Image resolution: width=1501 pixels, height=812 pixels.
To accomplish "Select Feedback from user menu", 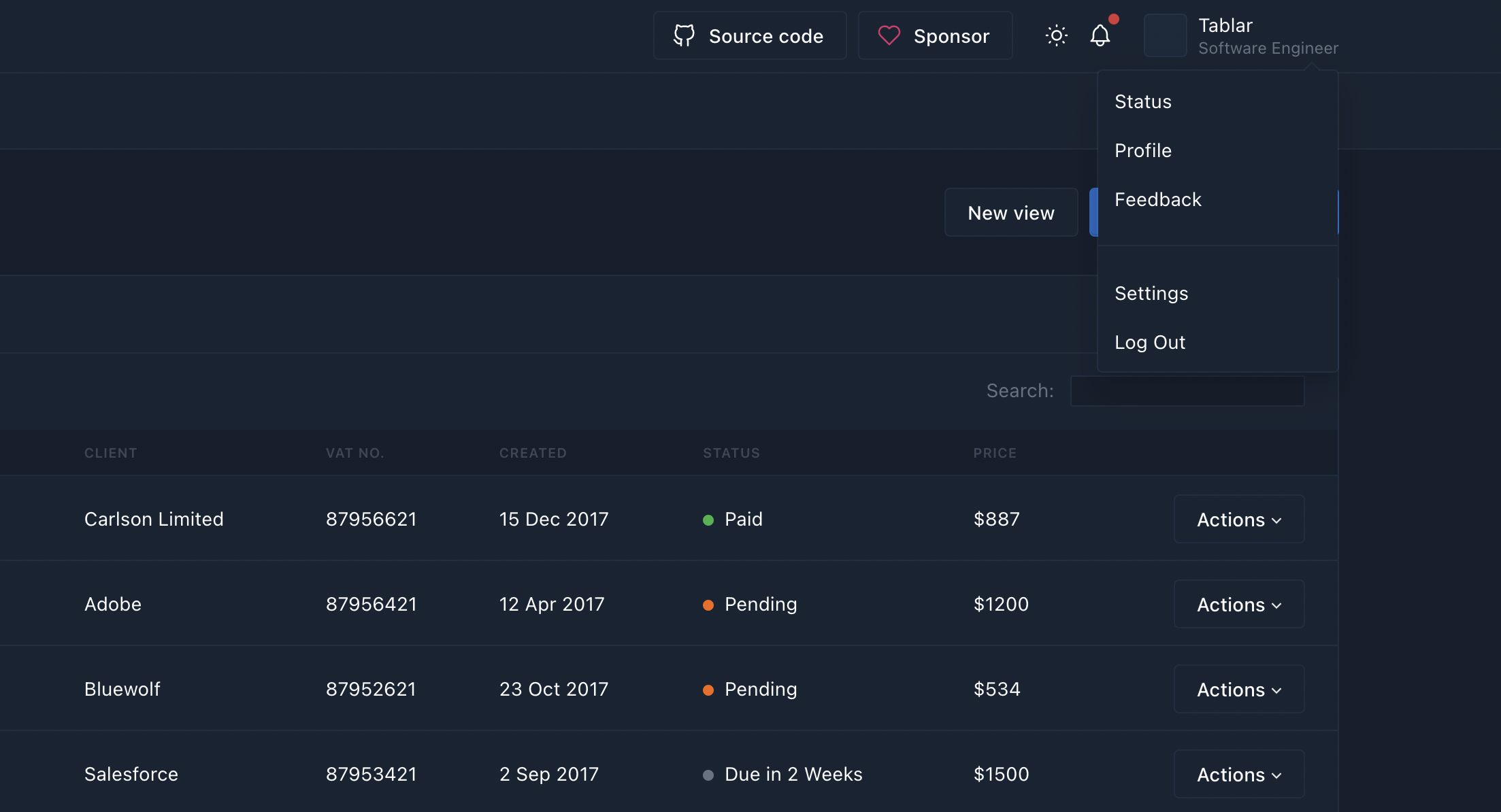I will 1217,200.
